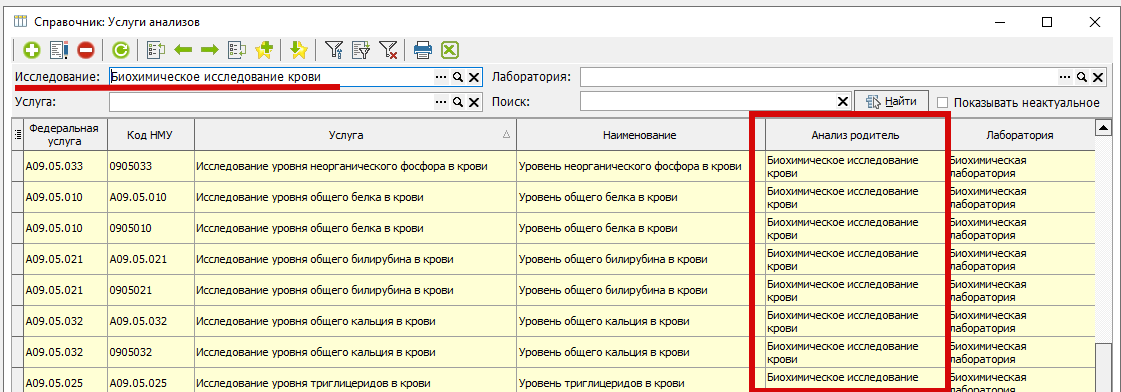Click the green plus Add record icon
This screenshot has height=392, width=1121.
coord(31,50)
